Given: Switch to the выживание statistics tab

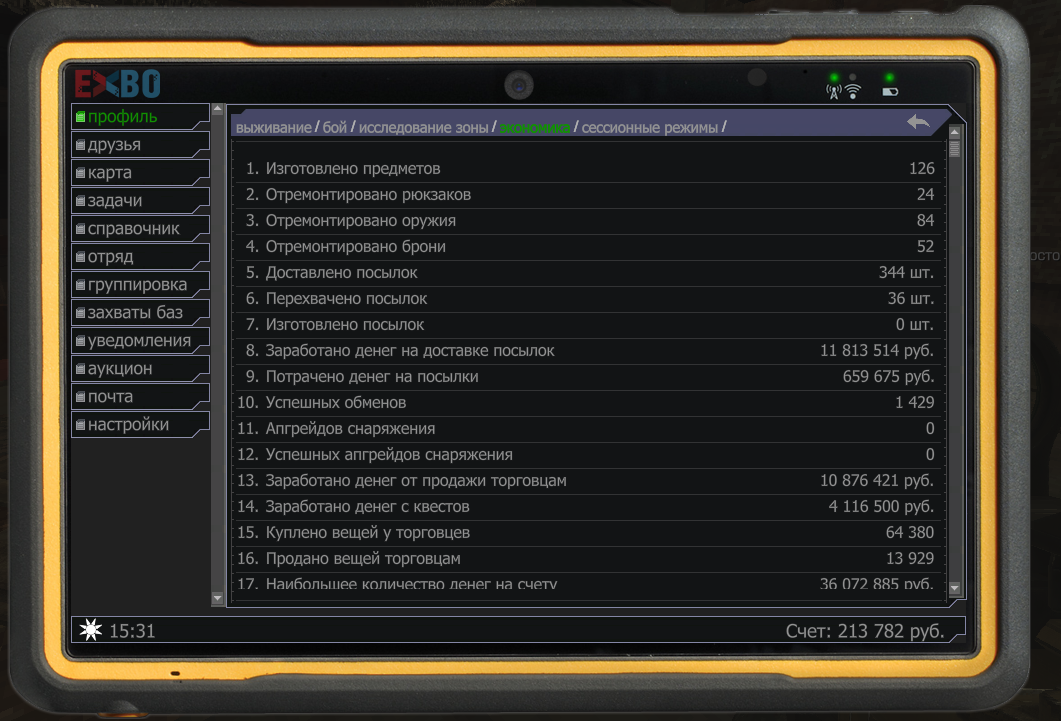Looking at the screenshot, I should (273, 127).
